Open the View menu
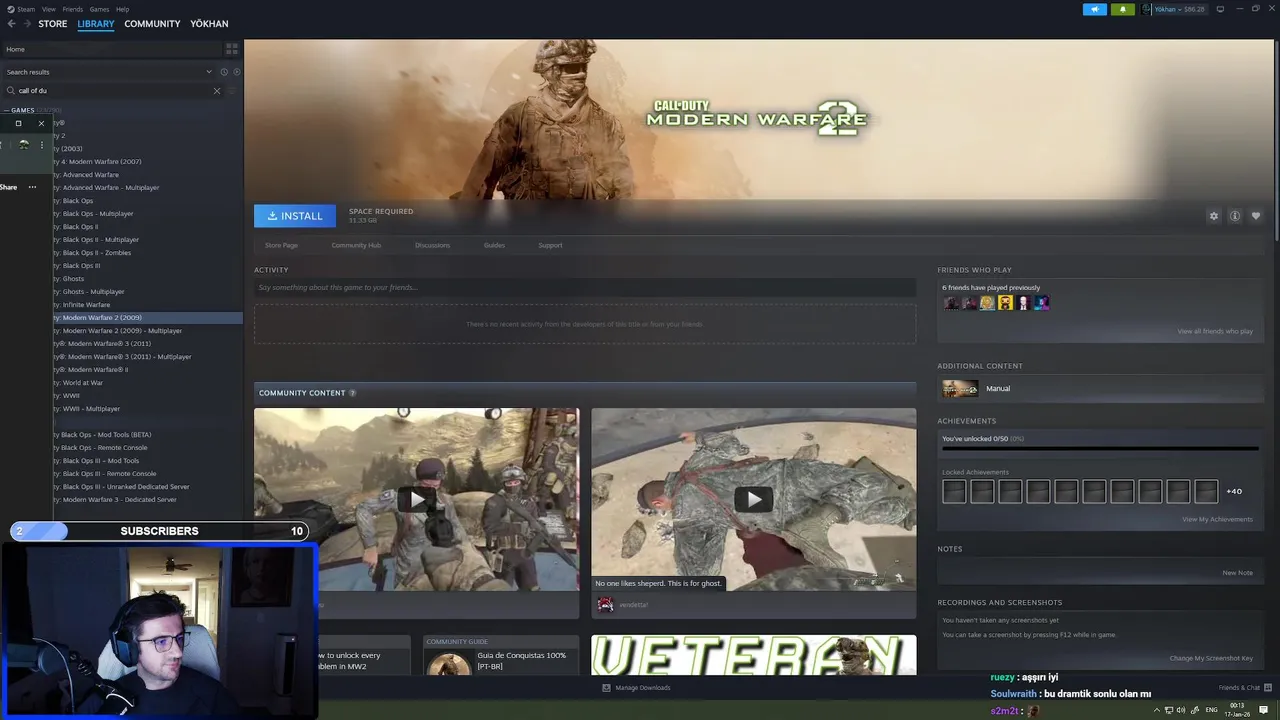The width and height of the screenshot is (1280, 720). coord(48,9)
